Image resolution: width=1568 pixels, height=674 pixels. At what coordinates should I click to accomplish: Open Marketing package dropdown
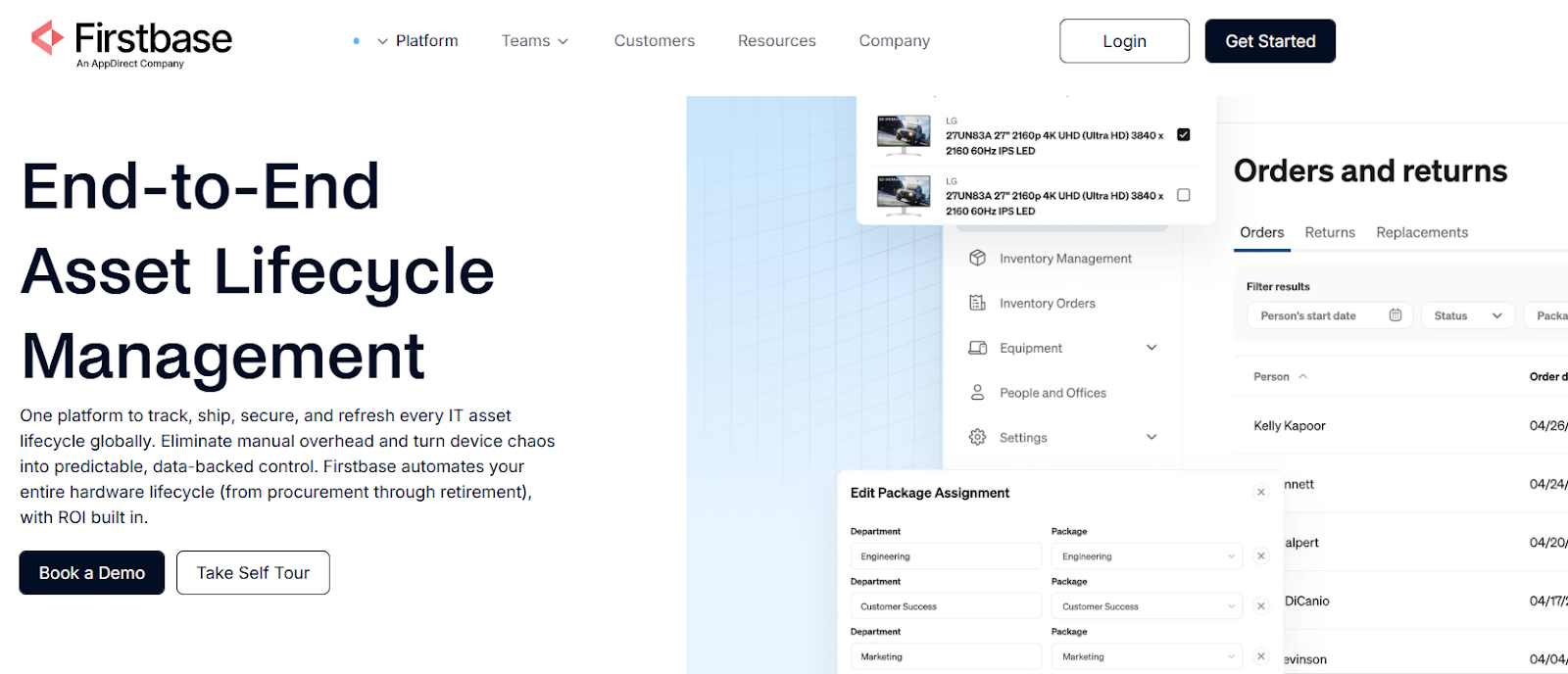pos(1147,656)
